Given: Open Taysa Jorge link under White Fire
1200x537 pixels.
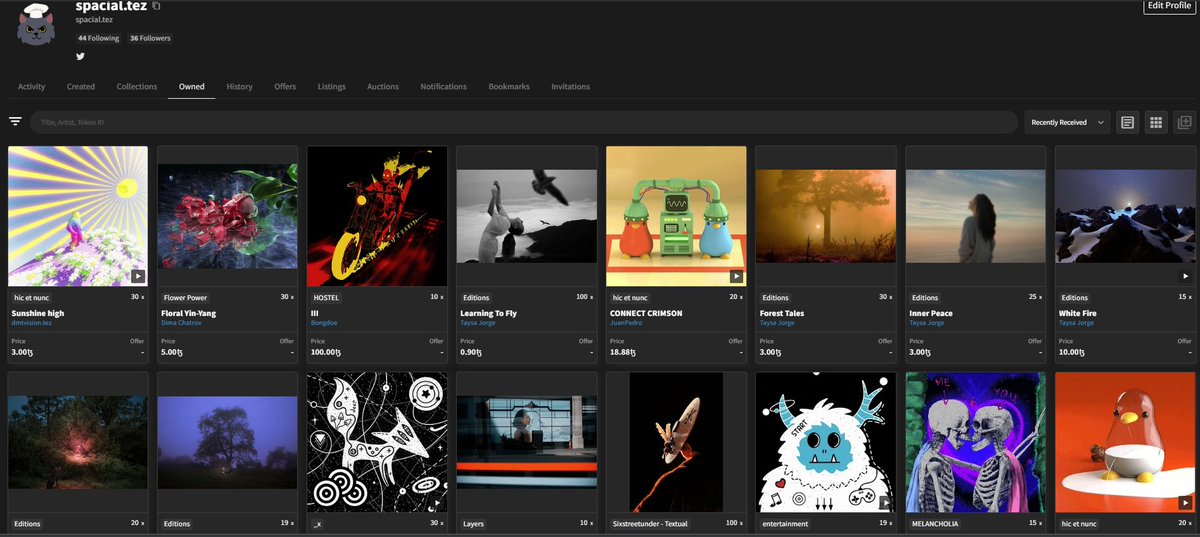Looking at the screenshot, I should [x=1078, y=323].
